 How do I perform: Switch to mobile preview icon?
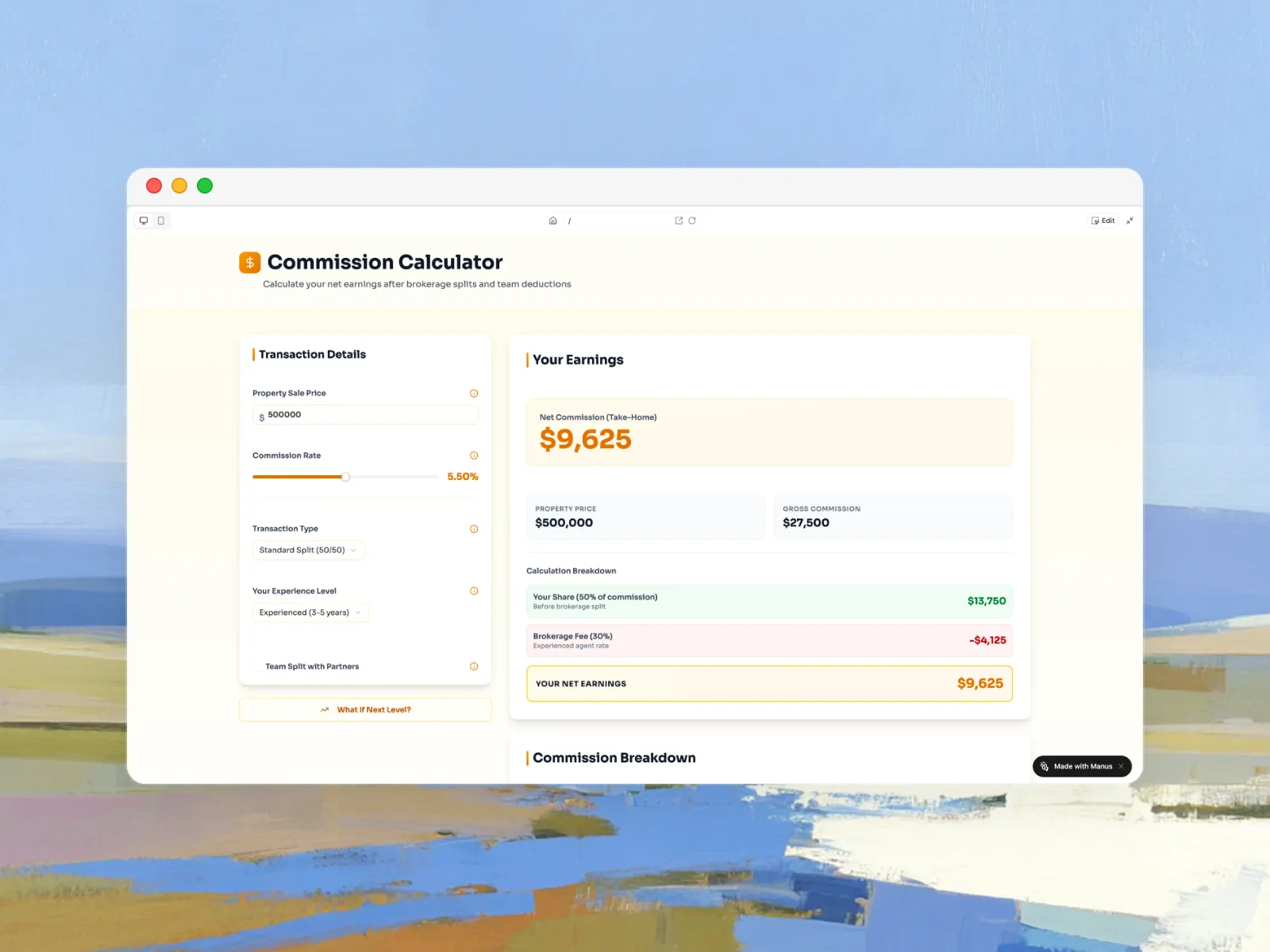(x=162, y=221)
